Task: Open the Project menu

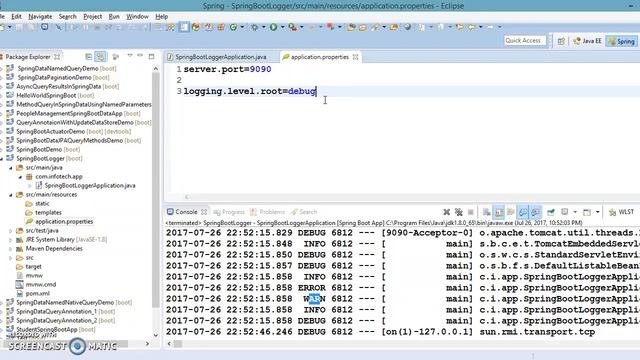Action: tap(93, 17)
